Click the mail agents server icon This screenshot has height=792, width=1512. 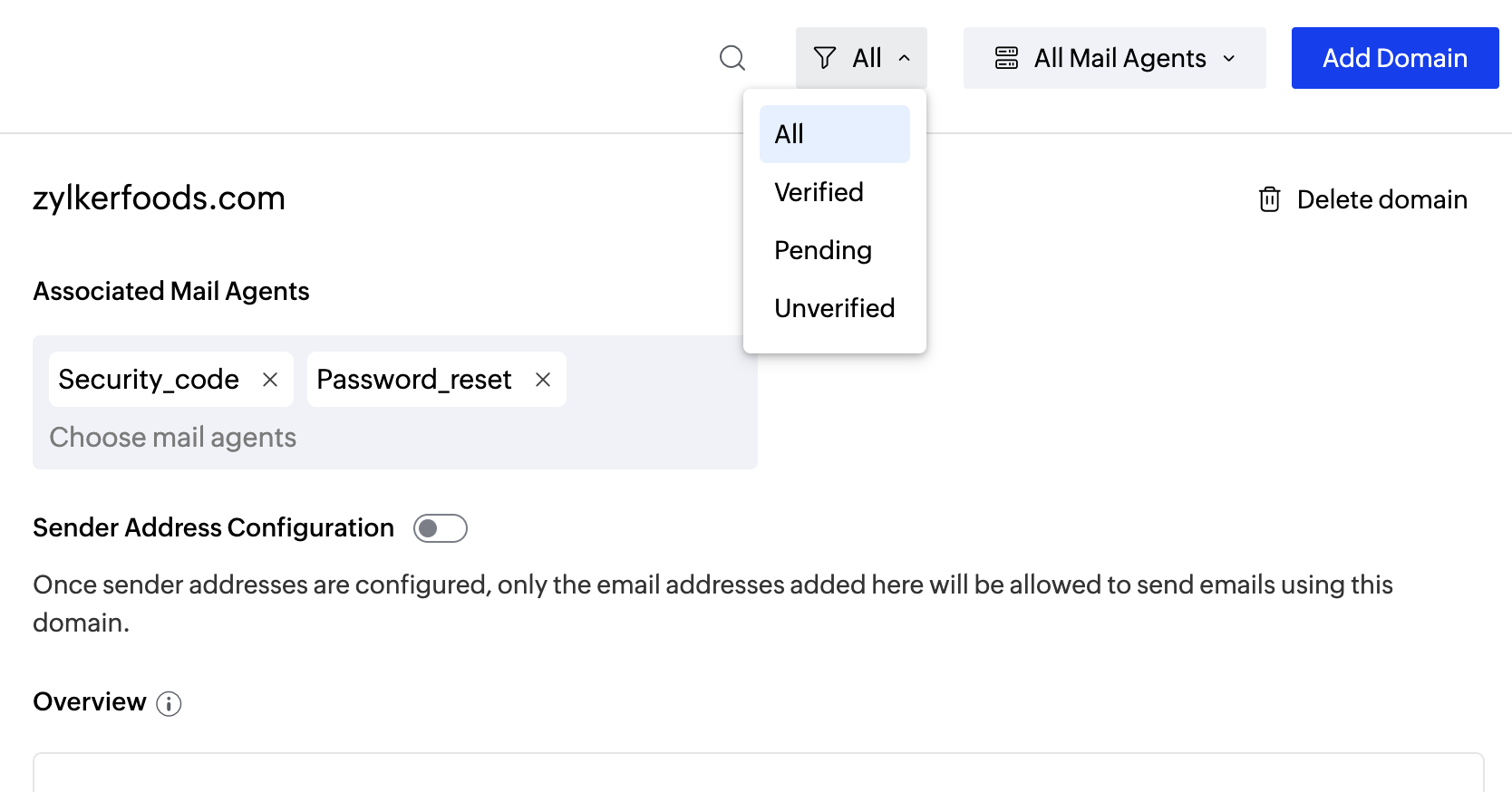pos(1006,58)
